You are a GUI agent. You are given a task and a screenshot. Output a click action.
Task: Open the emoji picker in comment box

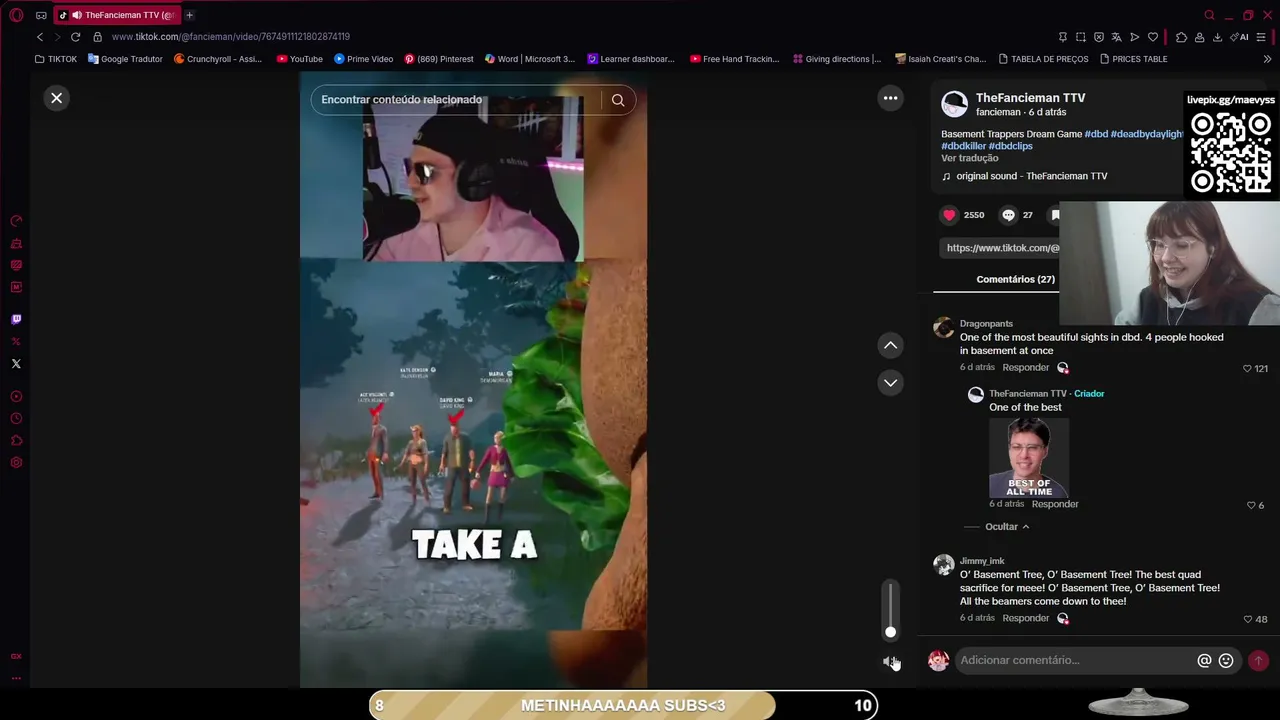1226,661
